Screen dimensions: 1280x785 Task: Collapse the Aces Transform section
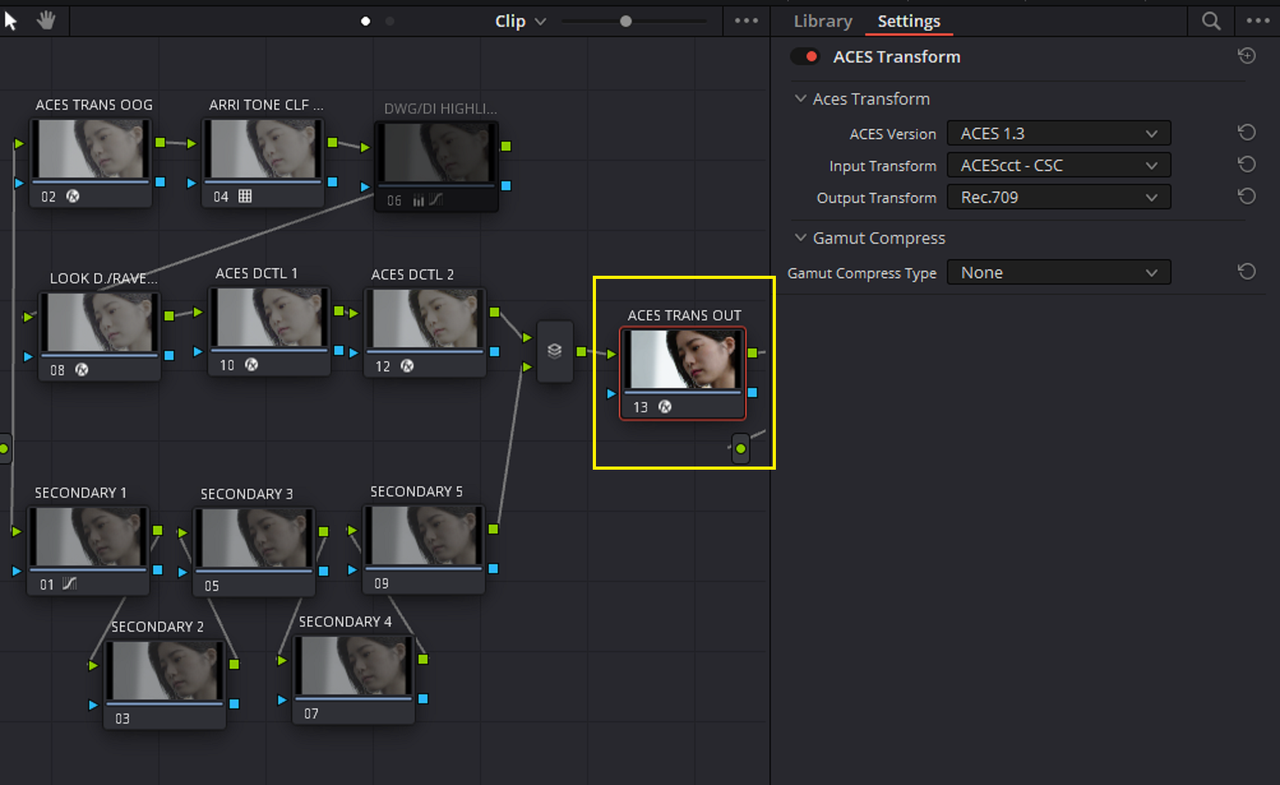800,99
